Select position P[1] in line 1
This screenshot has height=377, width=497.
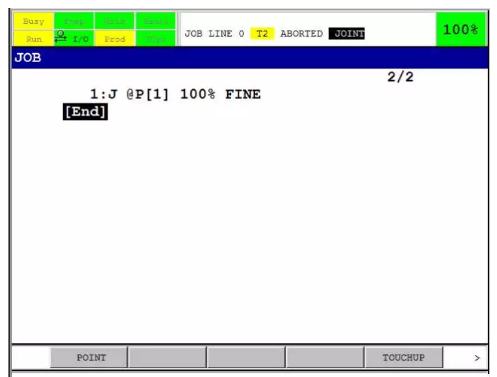(148, 94)
